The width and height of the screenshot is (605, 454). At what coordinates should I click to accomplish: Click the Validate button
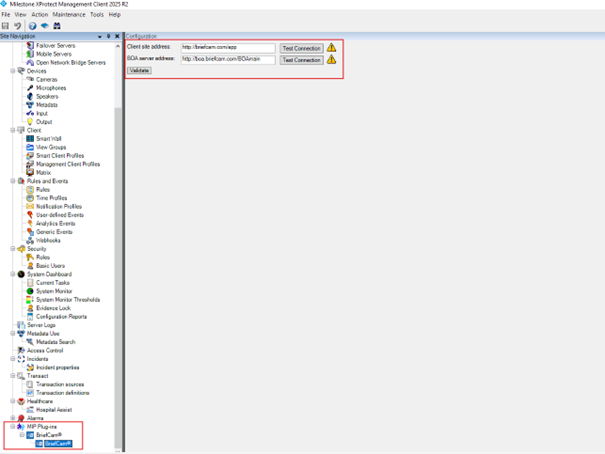[139, 71]
